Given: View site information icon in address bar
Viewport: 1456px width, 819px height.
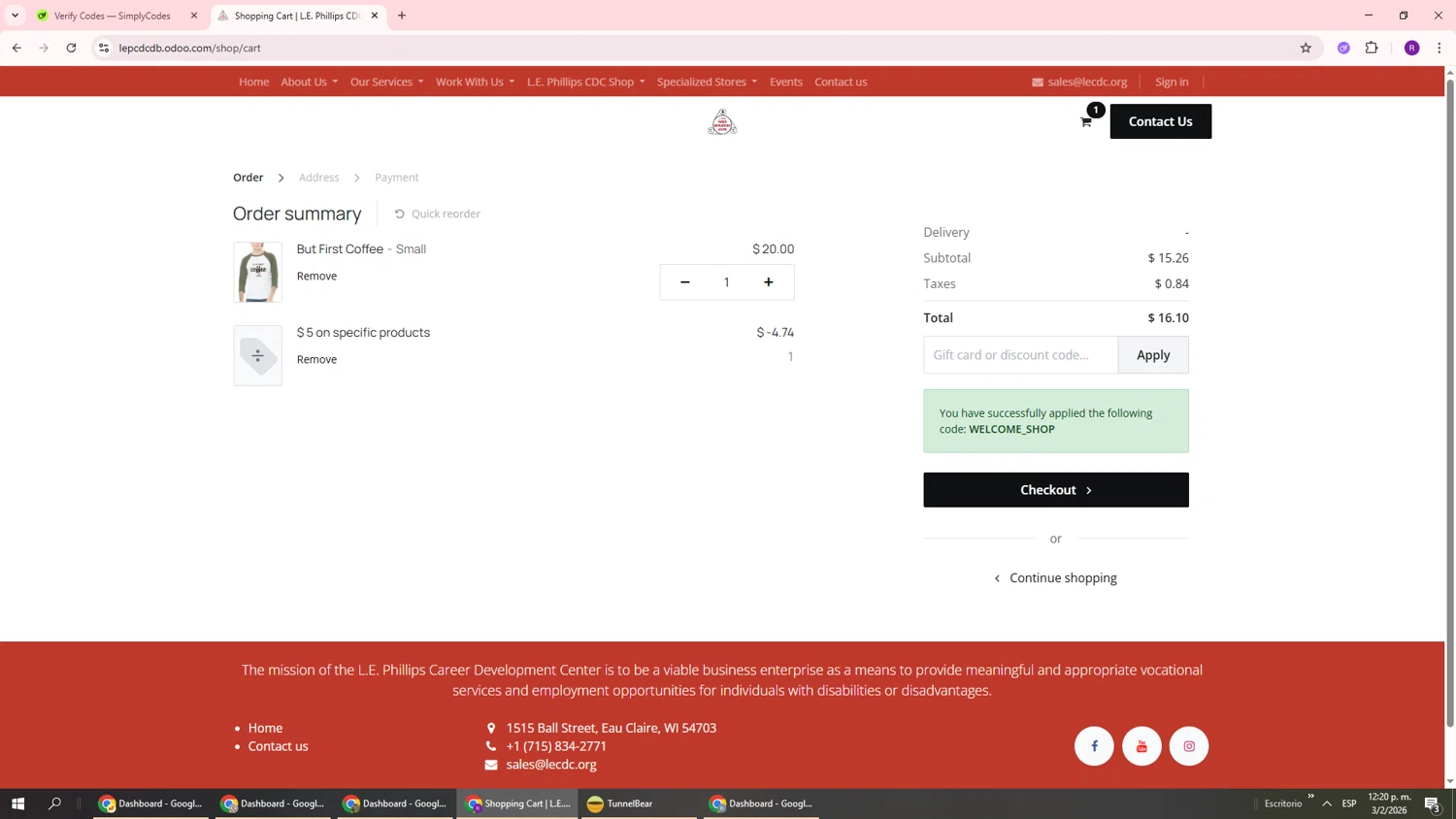Looking at the screenshot, I should tap(104, 48).
